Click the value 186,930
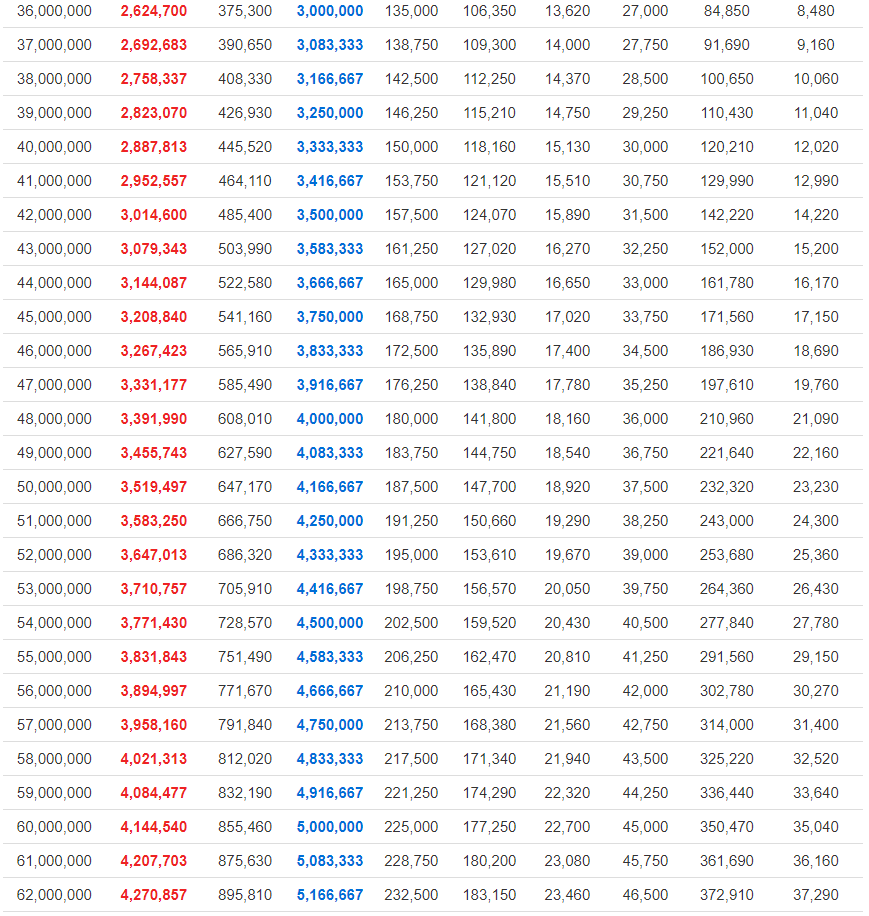This screenshot has height=916, width=869. click(727, 351)
